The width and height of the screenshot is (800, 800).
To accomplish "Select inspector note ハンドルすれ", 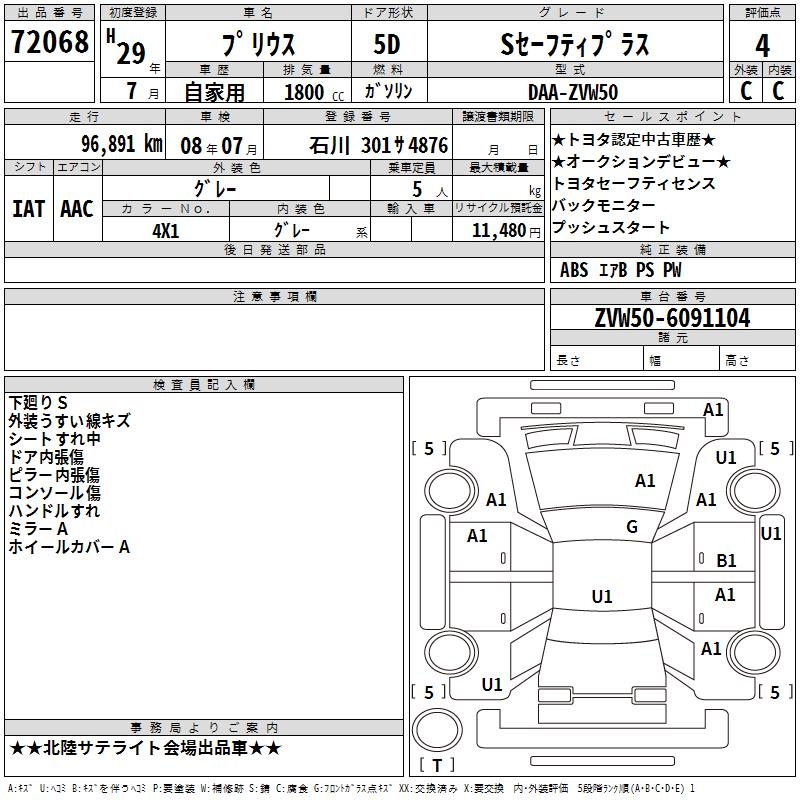I will tap(54, 511).
